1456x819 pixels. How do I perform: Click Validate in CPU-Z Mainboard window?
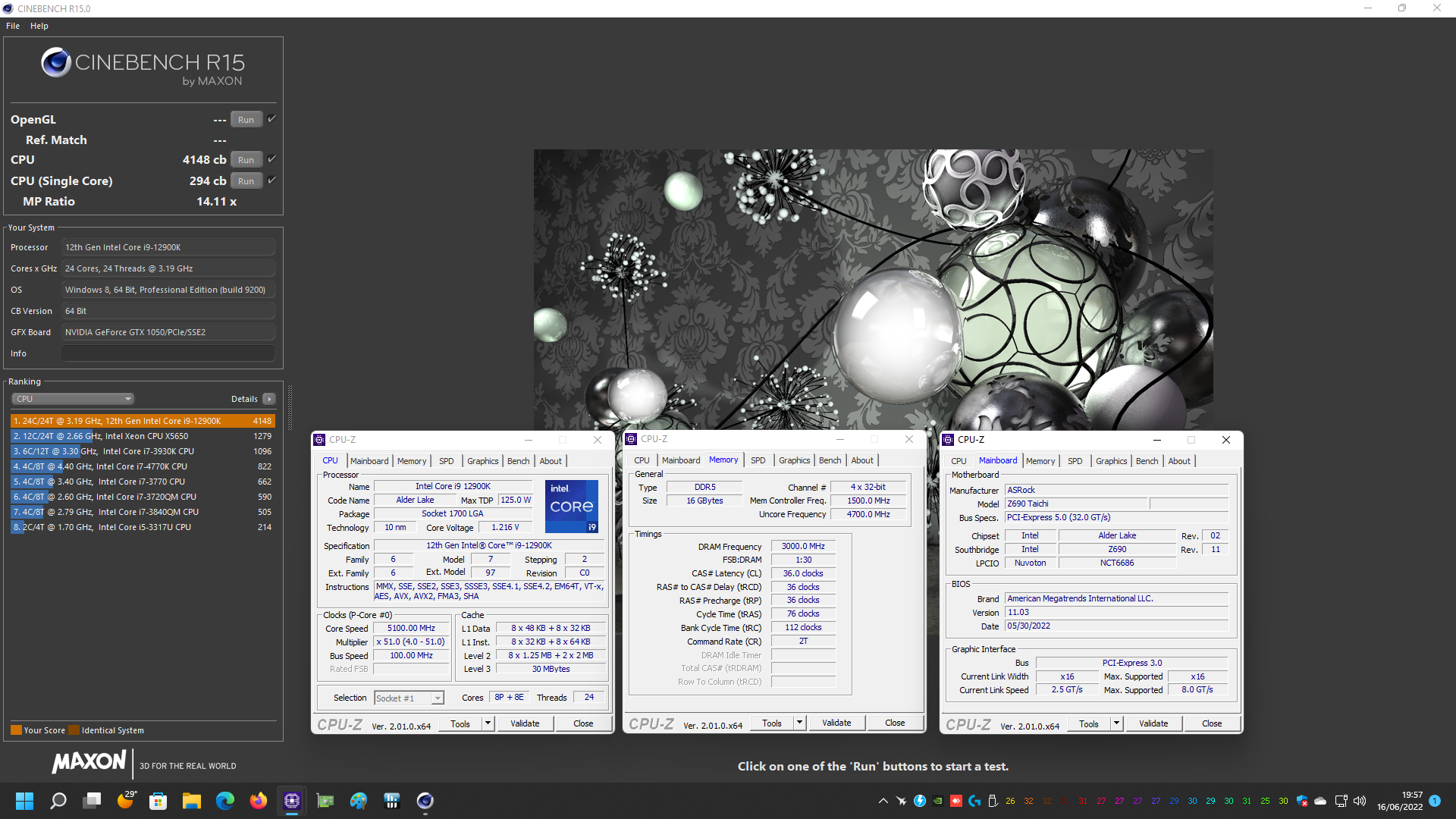[x=1153, y=723]
